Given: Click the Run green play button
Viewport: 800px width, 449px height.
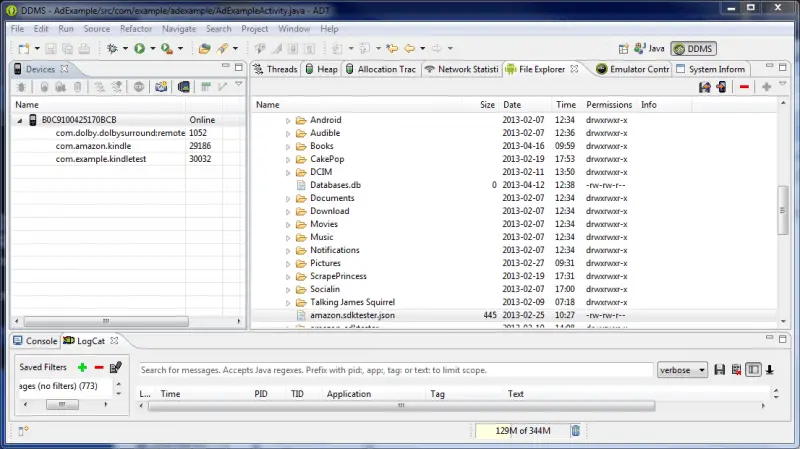Looking at the screenshot, I should click(139, 48).
